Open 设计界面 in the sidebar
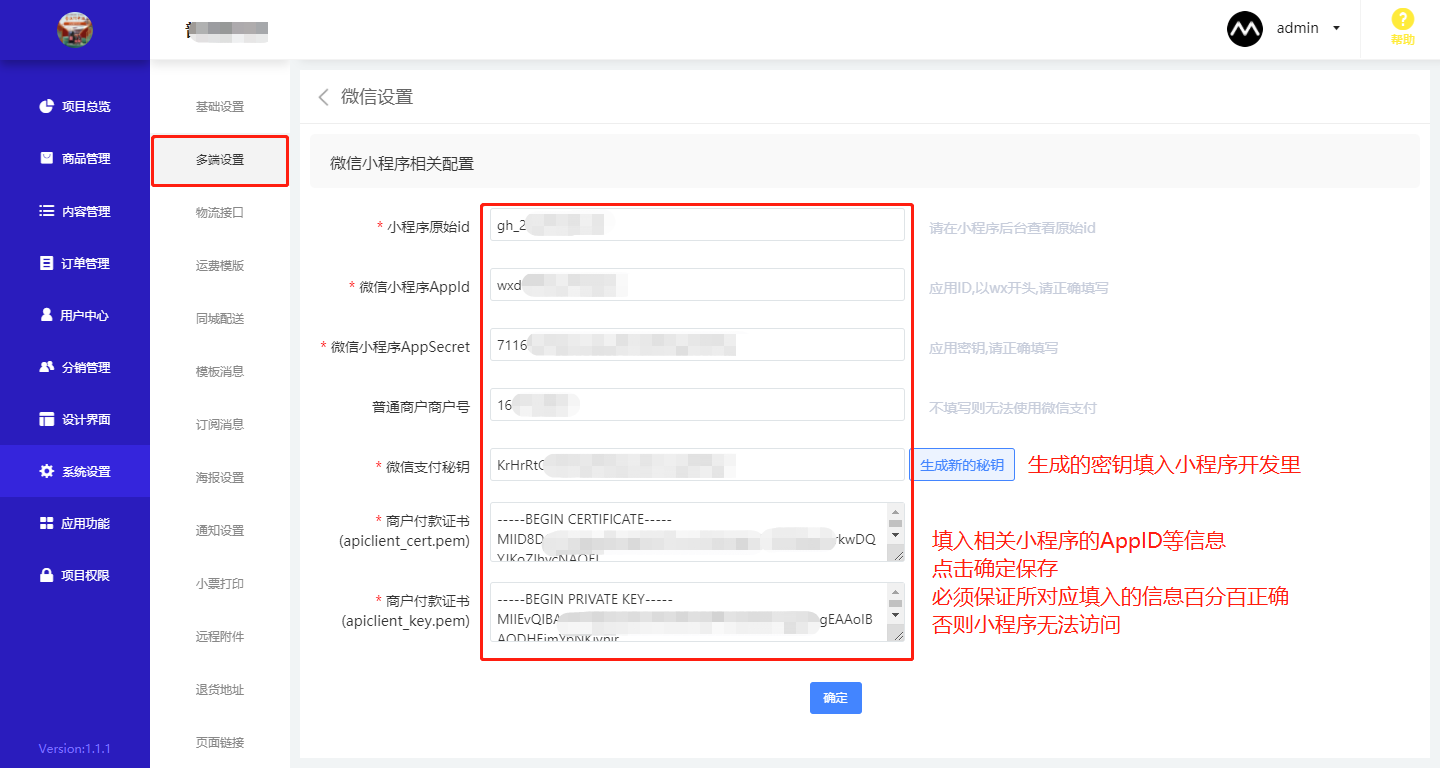This screenshot has height=768, width=1440. pos(75,419)
